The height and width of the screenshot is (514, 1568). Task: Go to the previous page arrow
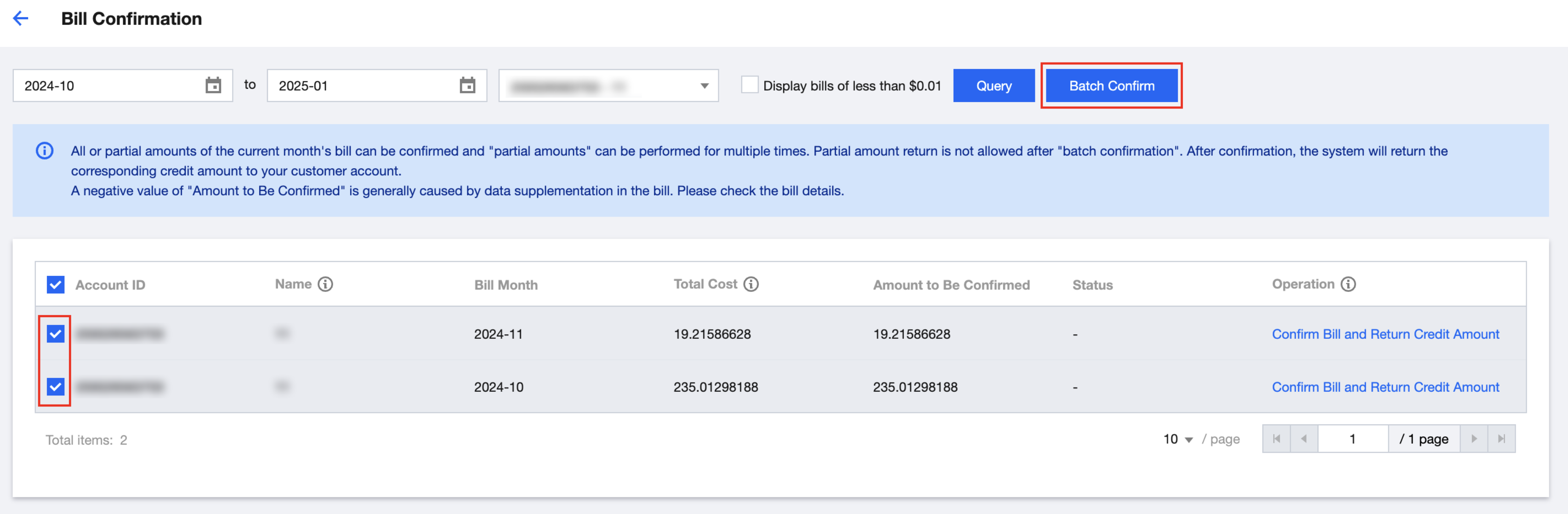[1304, 439]
